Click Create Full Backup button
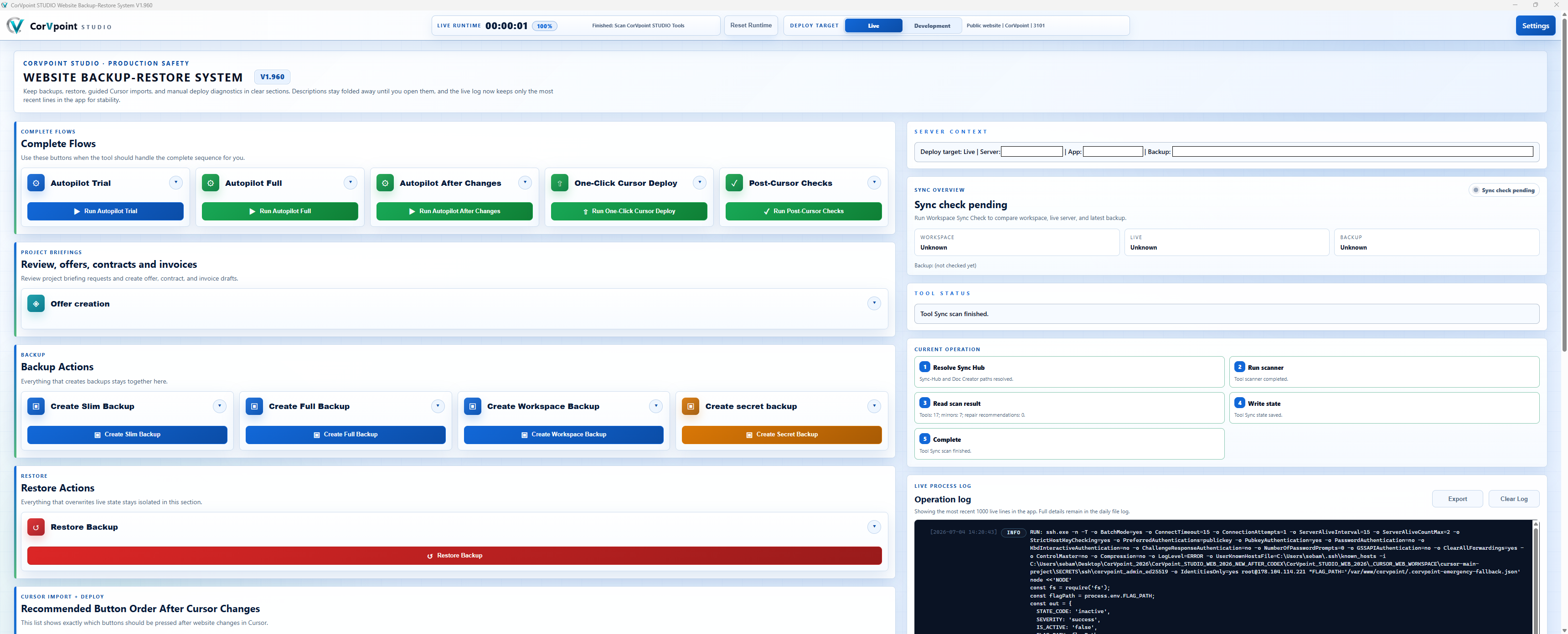 coord(346,435)
